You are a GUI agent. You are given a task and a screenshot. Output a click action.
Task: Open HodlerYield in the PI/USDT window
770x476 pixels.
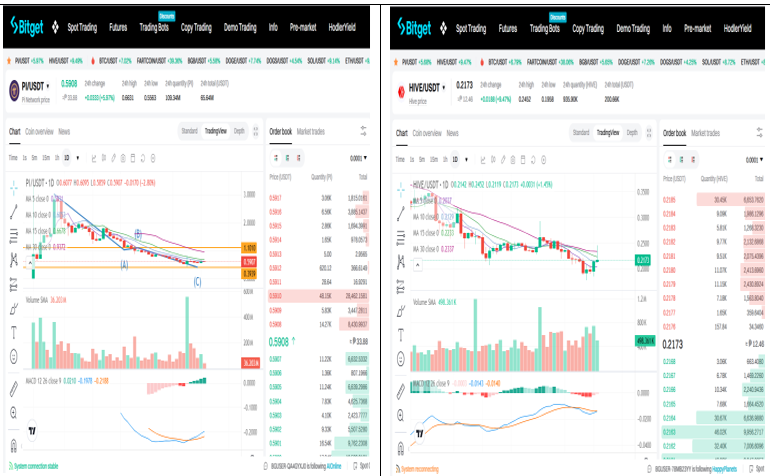(x=342, y=27)
